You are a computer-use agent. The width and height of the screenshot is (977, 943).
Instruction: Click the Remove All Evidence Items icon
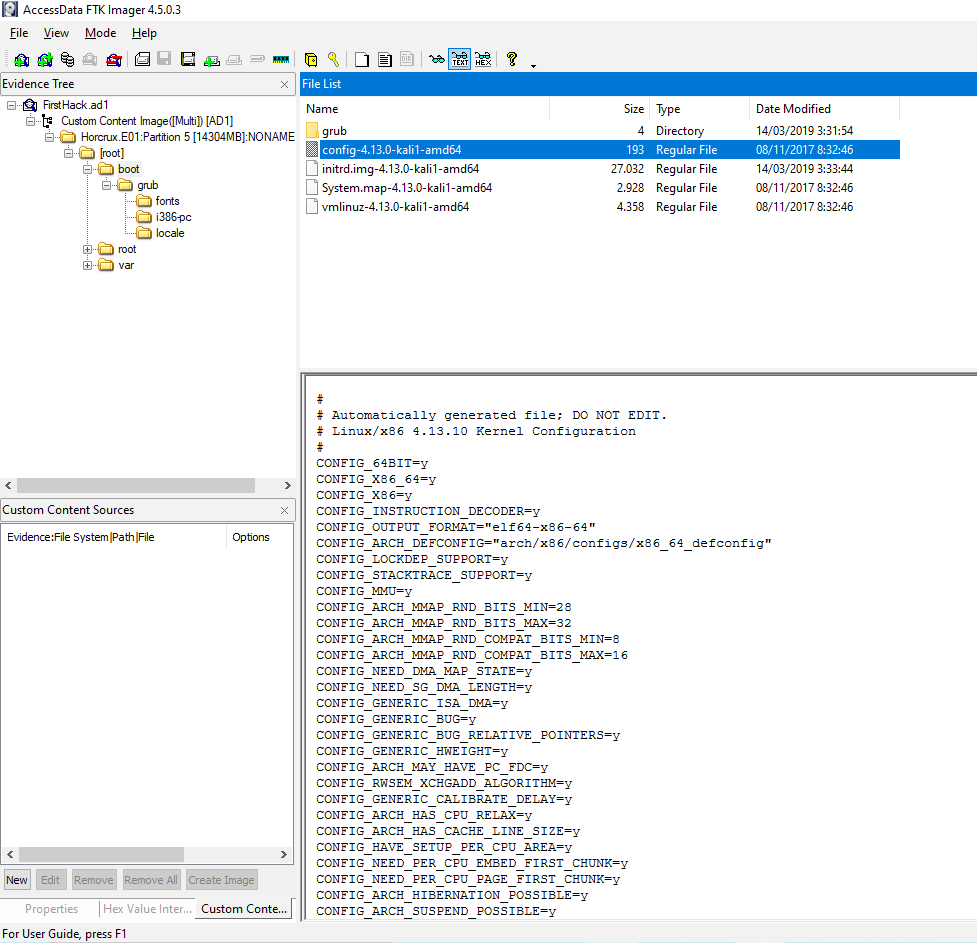(114, 60)
